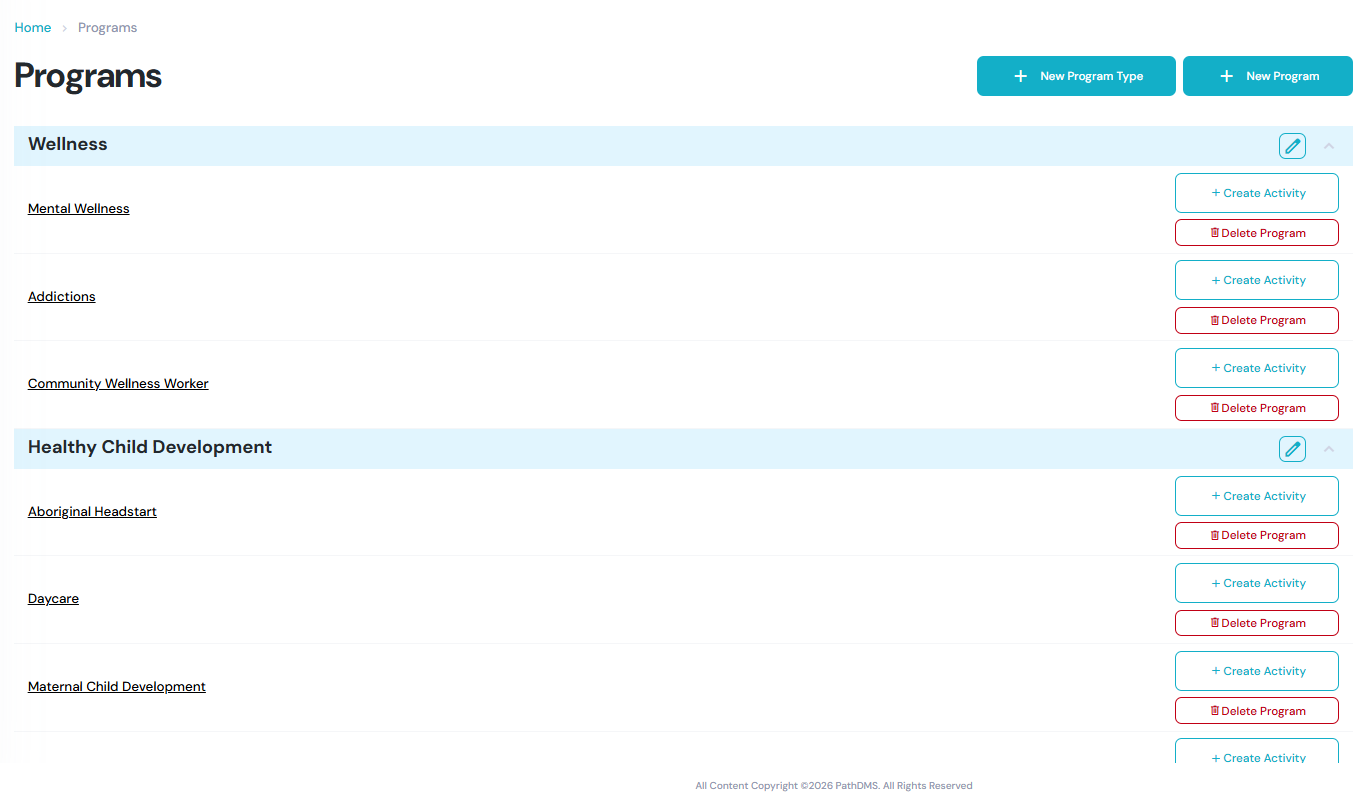Click the New Program button
Image resolution: width=1357 pixels, height=796 pixels.
1267,76
